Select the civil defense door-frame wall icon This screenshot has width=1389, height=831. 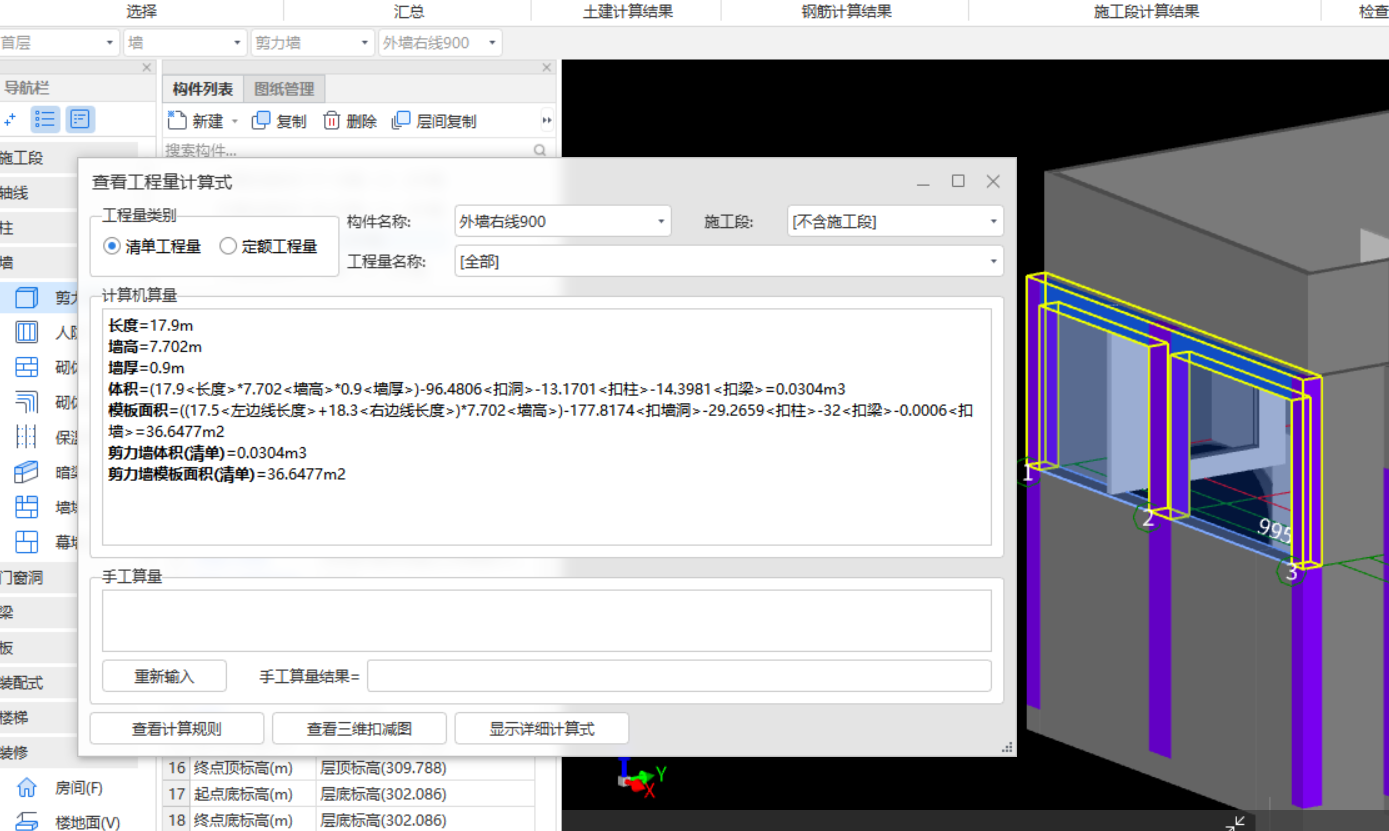27,332
